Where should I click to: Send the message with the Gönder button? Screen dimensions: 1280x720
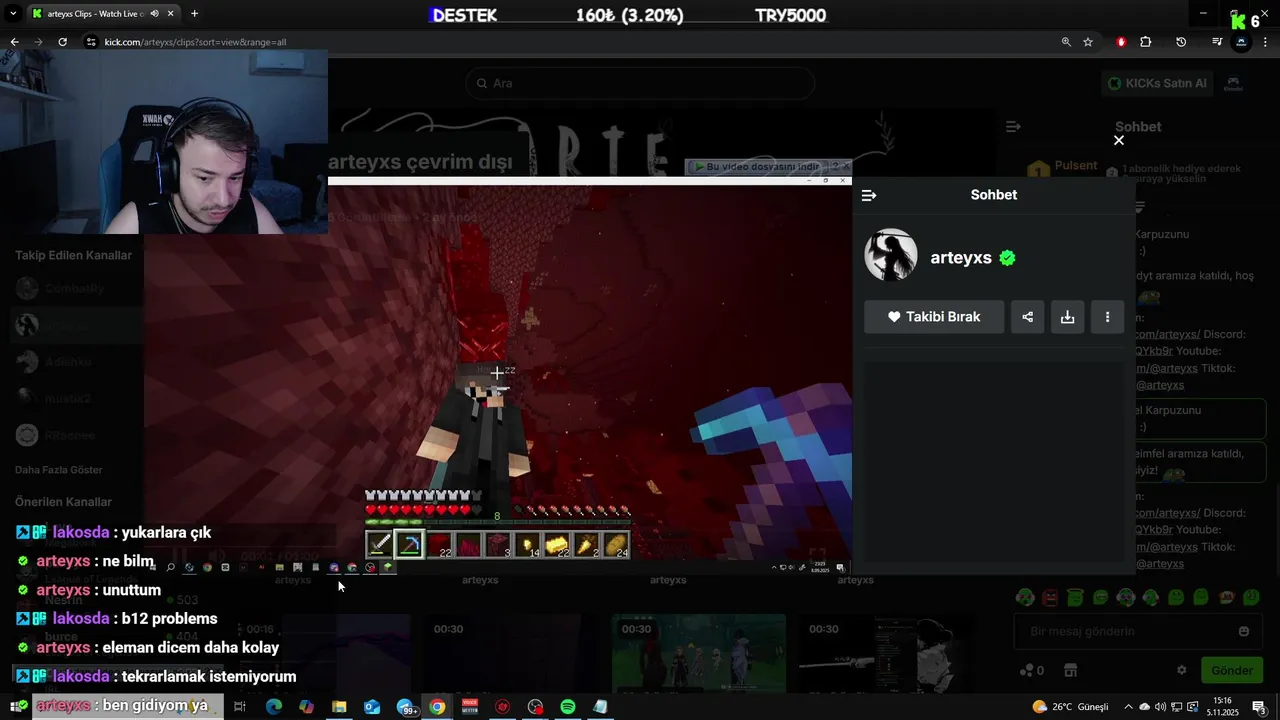tap(1232, 670)
